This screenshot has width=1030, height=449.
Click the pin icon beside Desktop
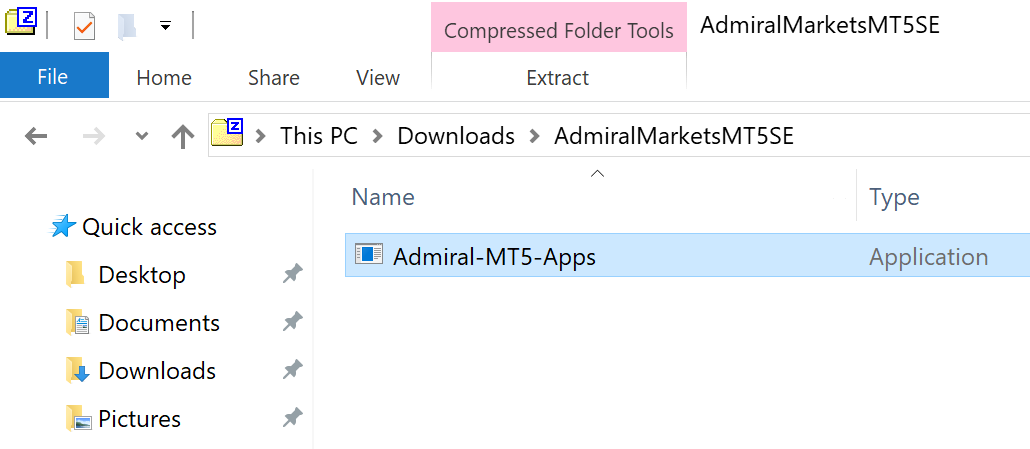(x=292, y=274)
